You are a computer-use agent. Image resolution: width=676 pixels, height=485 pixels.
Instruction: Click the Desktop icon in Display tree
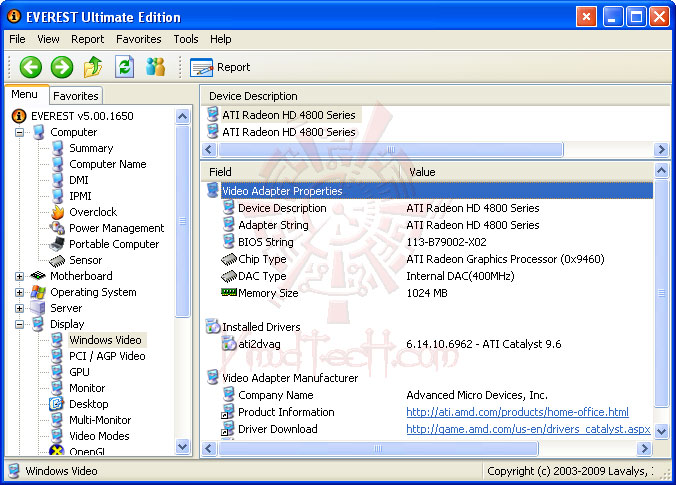coord(56,404)
